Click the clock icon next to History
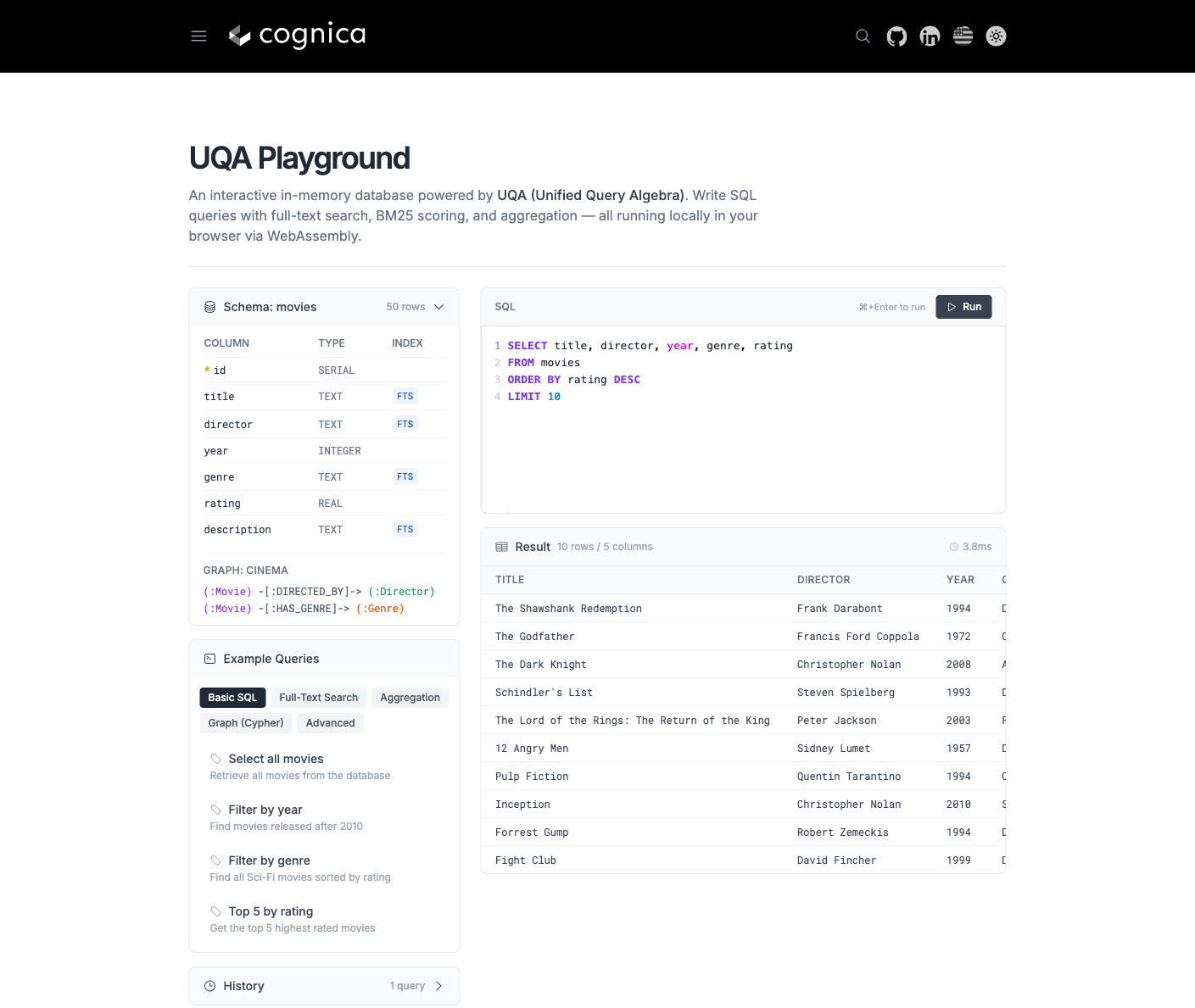 [x=209, y=986]
